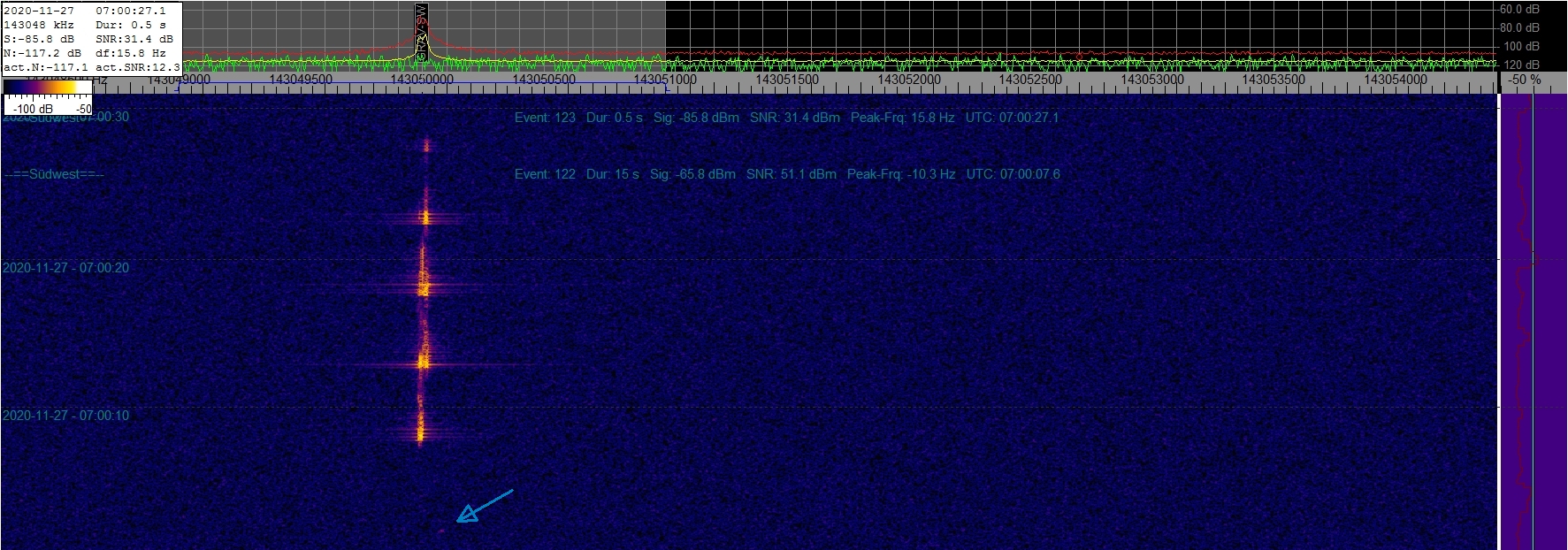Click the 143052500 frequency scale label
Image resolution: width=1568 pixels, height=550 pixels.
1030,80
